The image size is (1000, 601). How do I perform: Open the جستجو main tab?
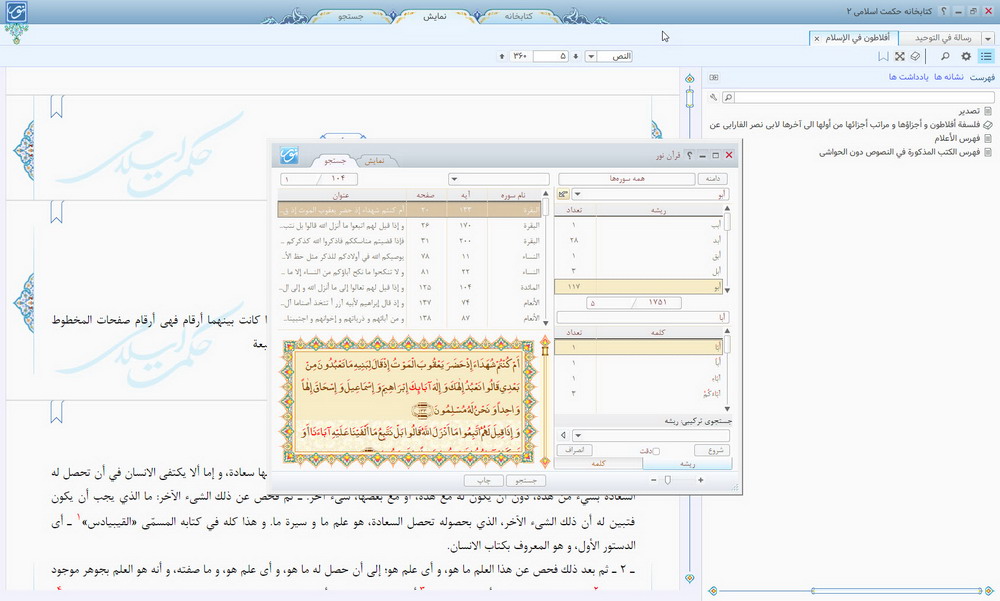[351, 16]
